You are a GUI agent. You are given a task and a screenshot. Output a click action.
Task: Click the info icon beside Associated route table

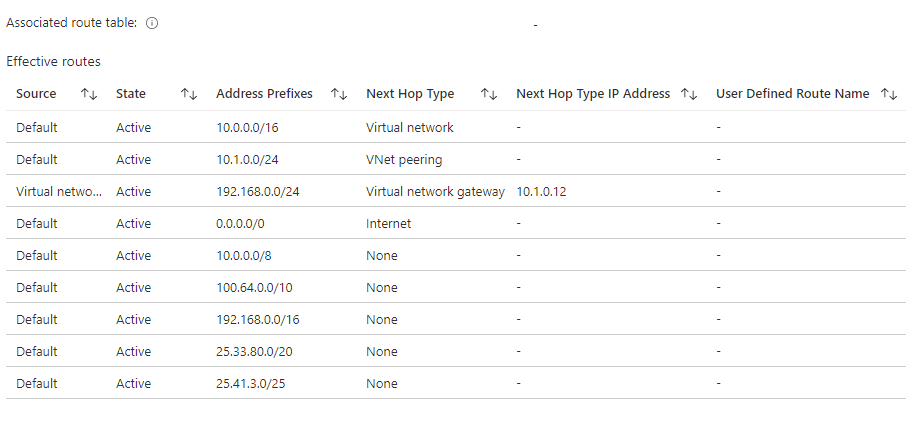(152, 24)
